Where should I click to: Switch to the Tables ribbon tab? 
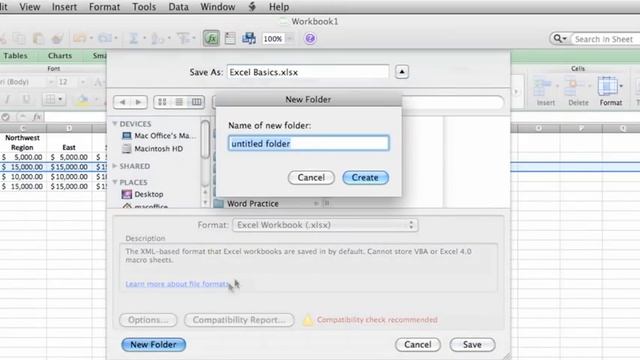point(16,56)
